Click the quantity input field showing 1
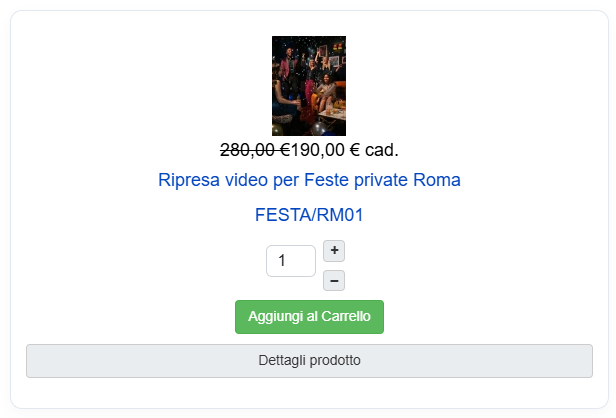This screenshot has height=418, width=616. tap(291, 261)
